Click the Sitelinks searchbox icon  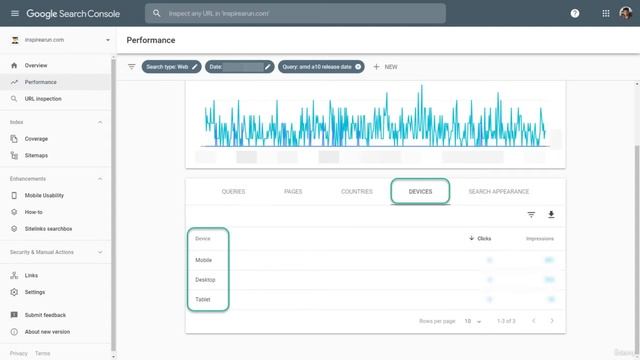14,229
